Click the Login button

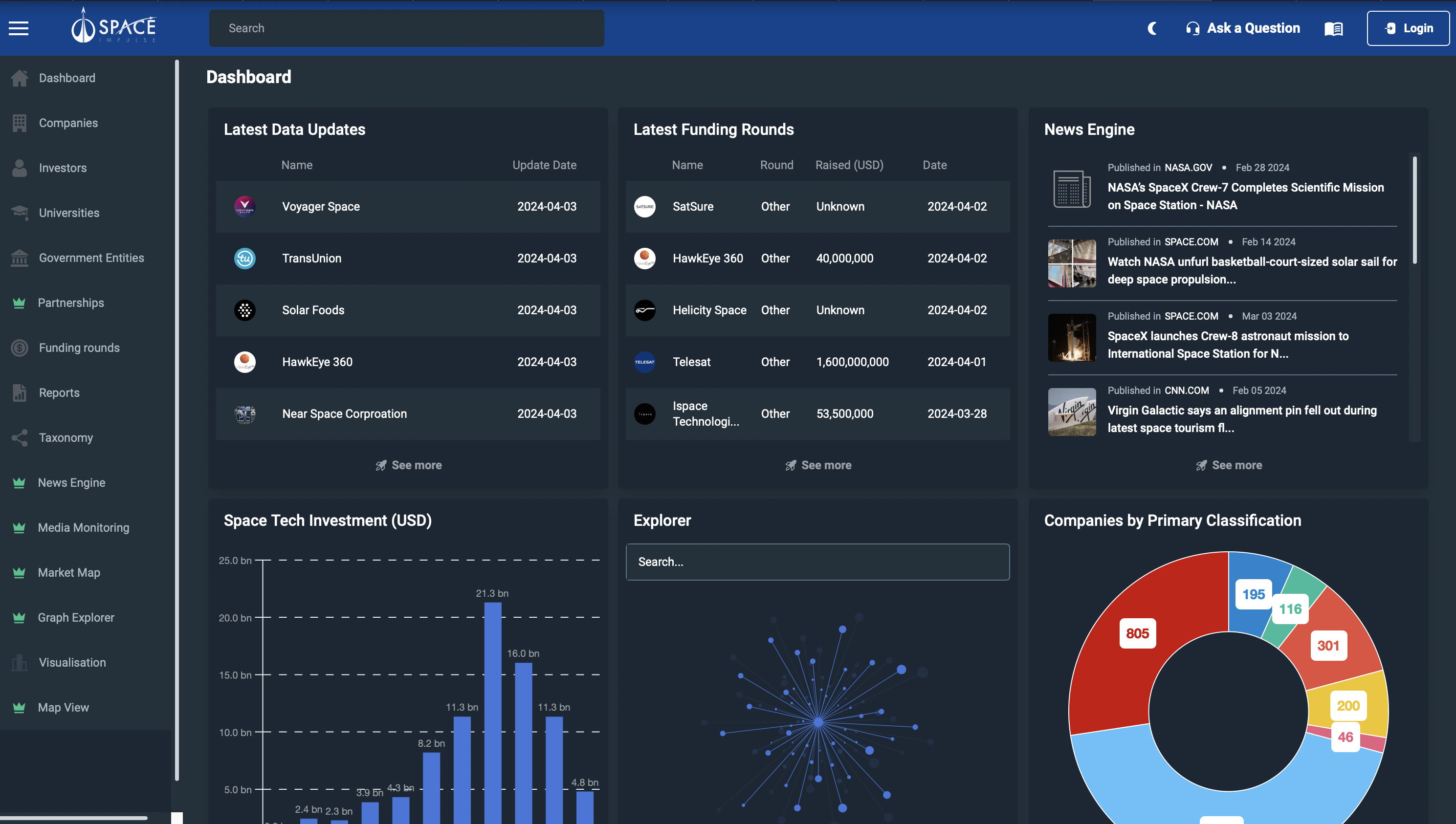click(x=1407, y=28)
